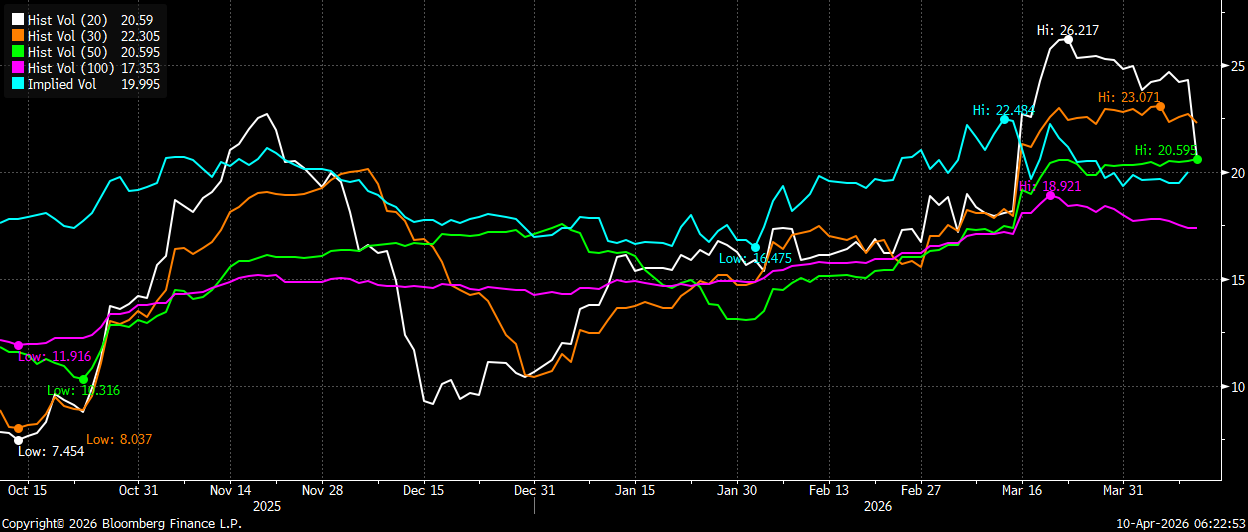Click the cyan Hi: 22.484 marker dot
The height and width of the screenshot is (532, 1248).
pyautogui.click(x=1005, y=119)
